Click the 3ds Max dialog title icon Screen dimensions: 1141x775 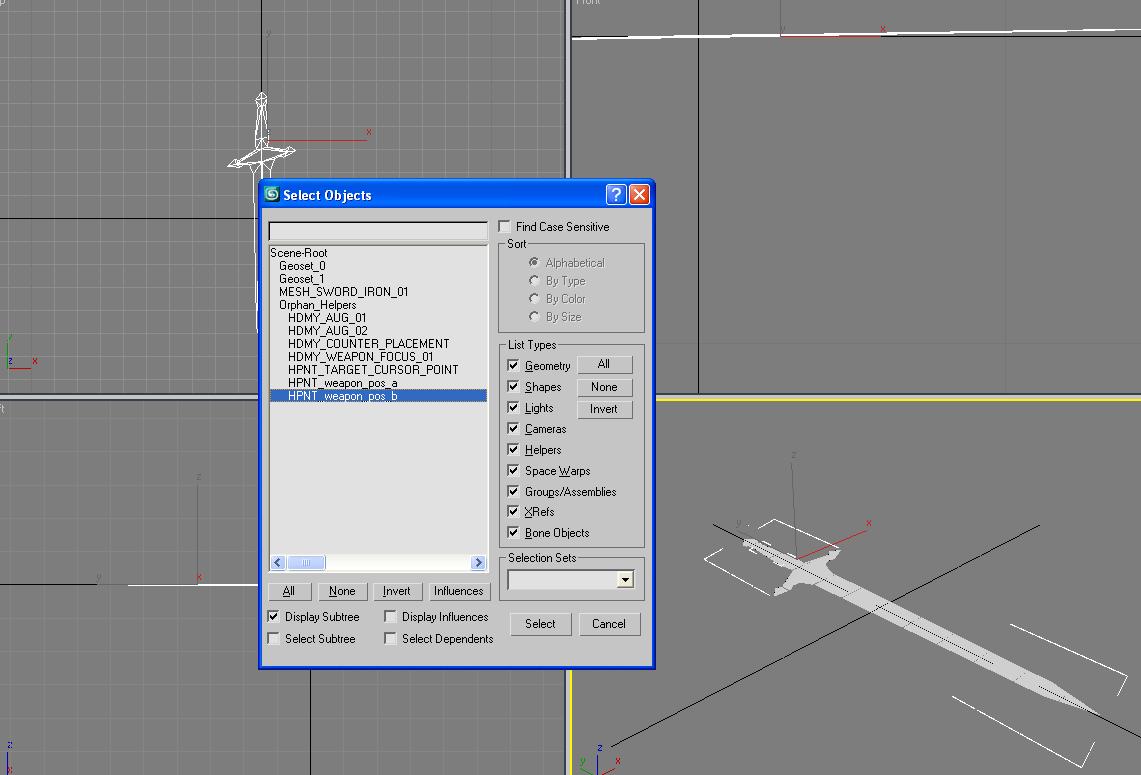click(271, 195)
